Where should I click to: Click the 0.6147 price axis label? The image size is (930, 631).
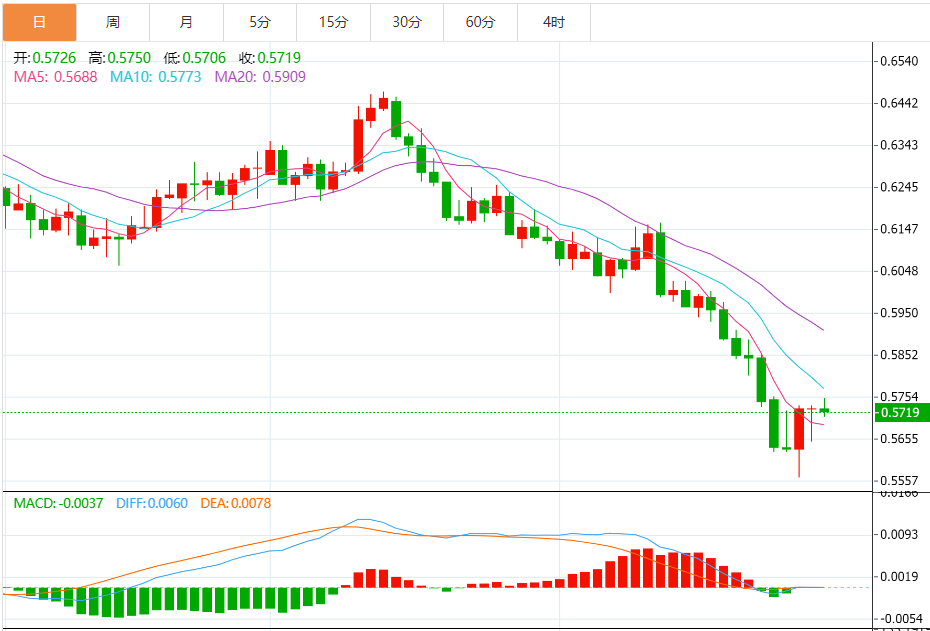click(x=900, y=229)
